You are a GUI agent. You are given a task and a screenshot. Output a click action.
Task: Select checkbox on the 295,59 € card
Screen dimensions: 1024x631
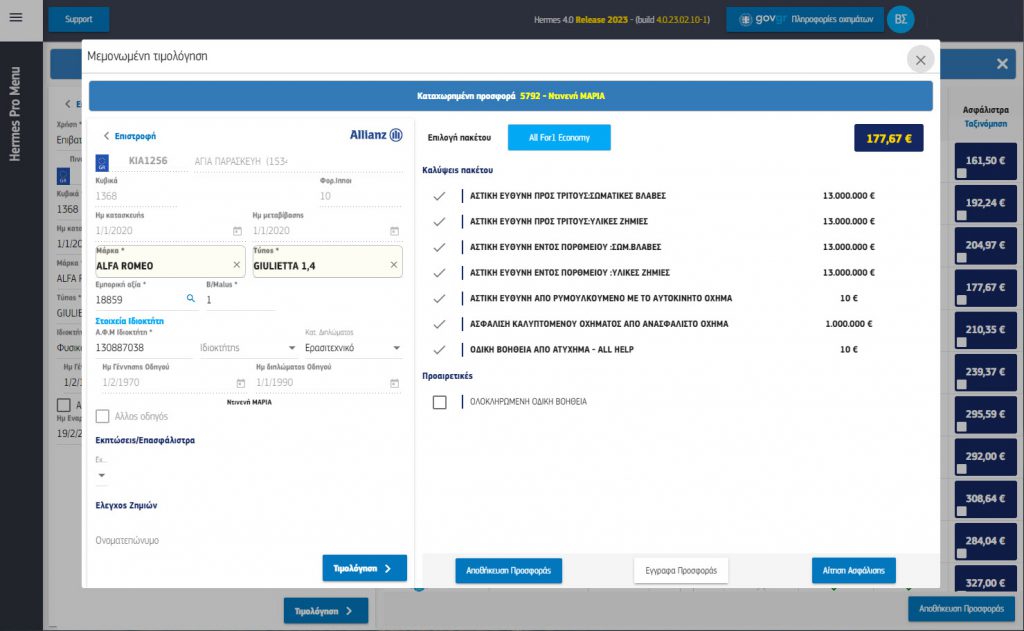pyautogui.click(x=961, y=427)
